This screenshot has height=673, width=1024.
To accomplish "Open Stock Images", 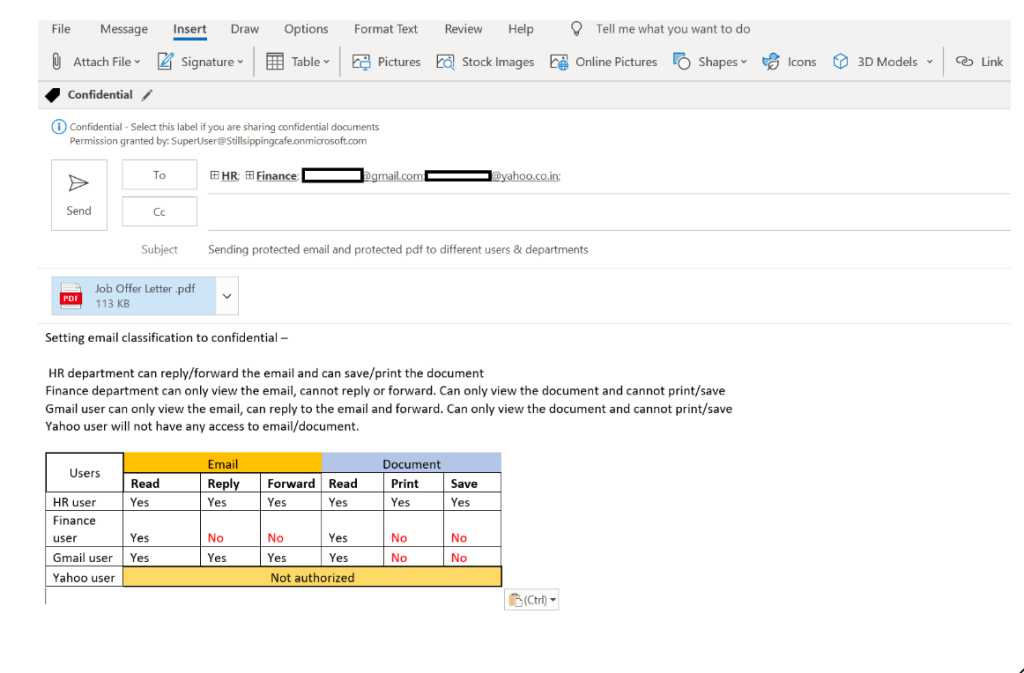I will [x=485, y=61].
